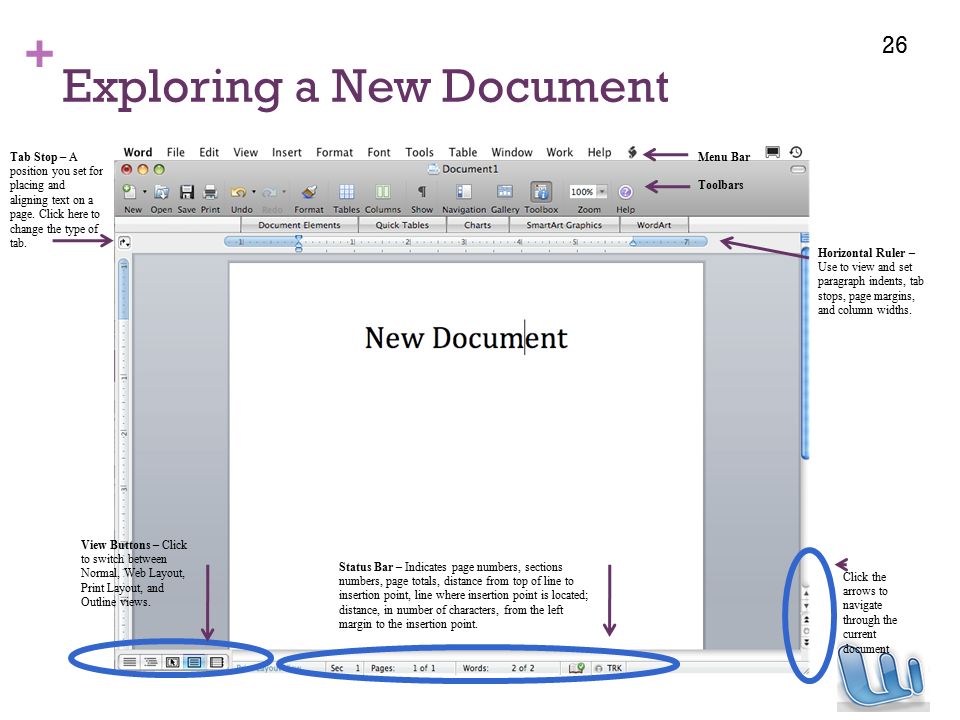The height and width of the screenshot is (720, 960).
Task: Open the dropdown arrow beside the New icon
Action: point(145,192)
